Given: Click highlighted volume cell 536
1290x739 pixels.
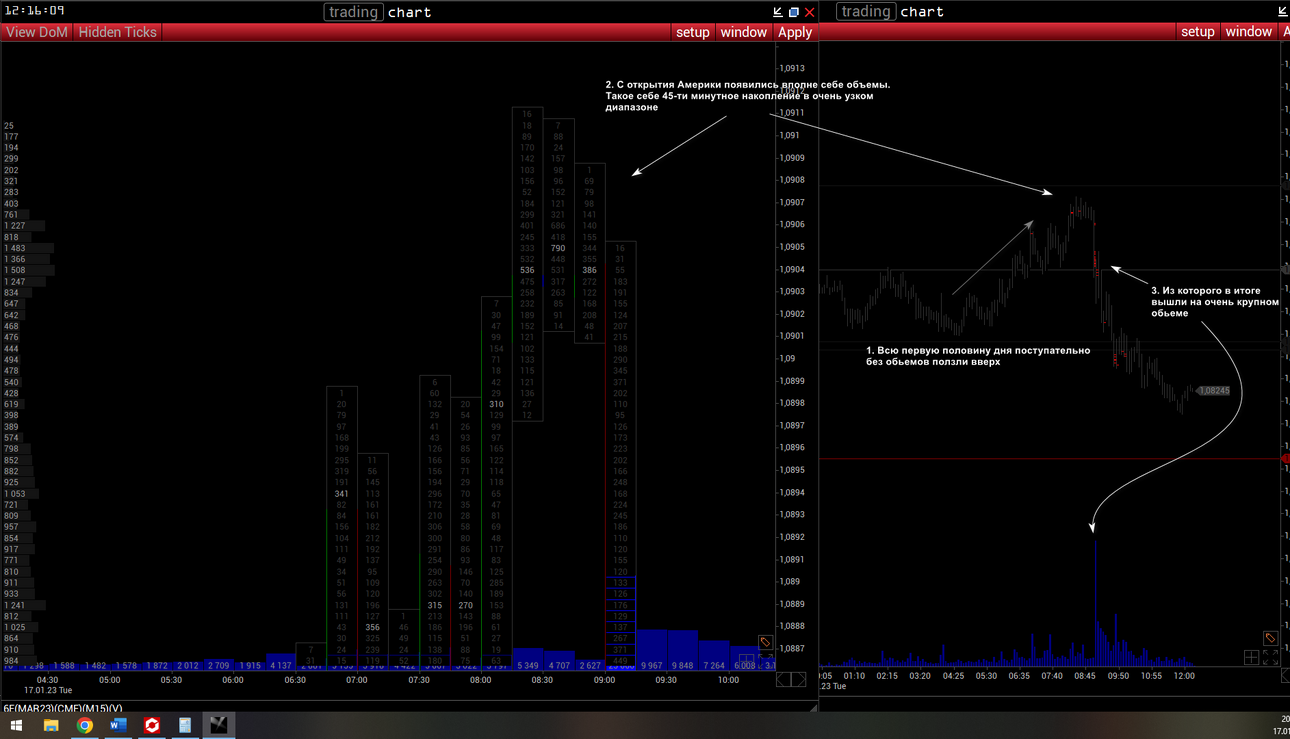Looking at the screenshot, I should (527, 270).
